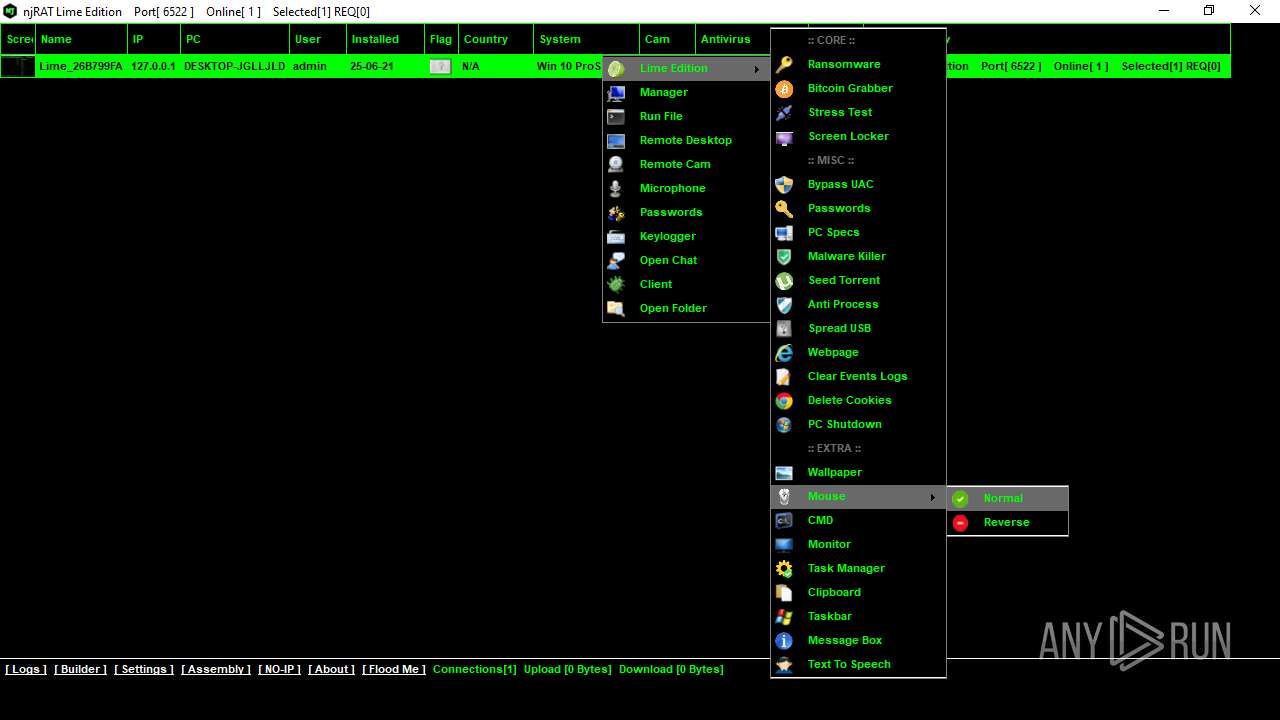Screen dimensions: 1280x720
Task: Click the Malware Killer shield icon
Action: coord(785,256)
